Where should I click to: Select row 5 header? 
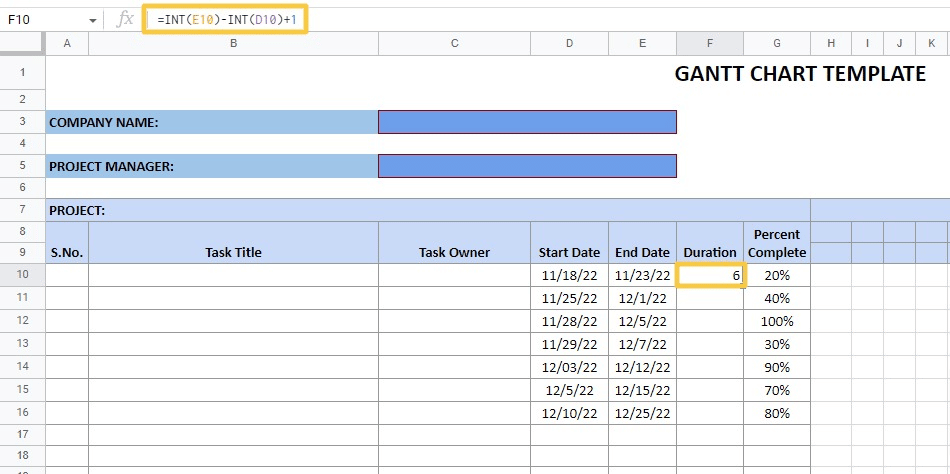click(x=22, y=165)
